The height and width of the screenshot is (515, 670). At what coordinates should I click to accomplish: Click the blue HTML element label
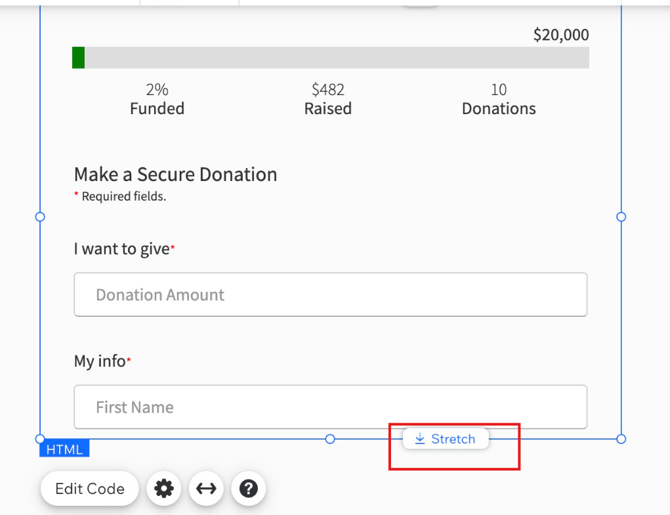[x=65, y=450]
